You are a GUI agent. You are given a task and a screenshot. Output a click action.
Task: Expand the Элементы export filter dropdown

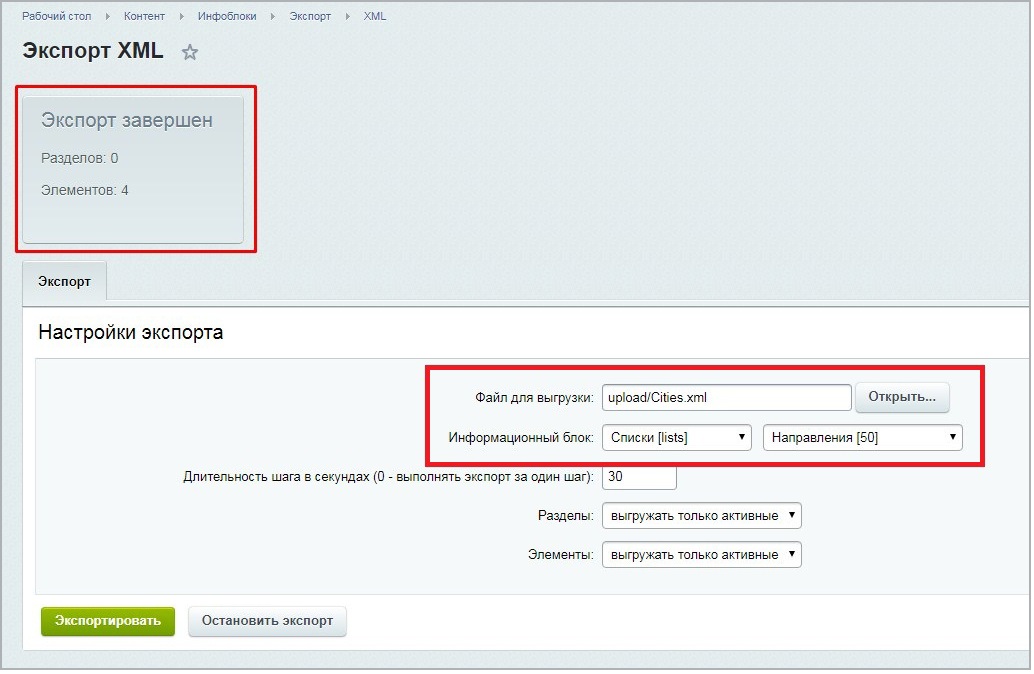pyautogui.click(x=701, y=555)
